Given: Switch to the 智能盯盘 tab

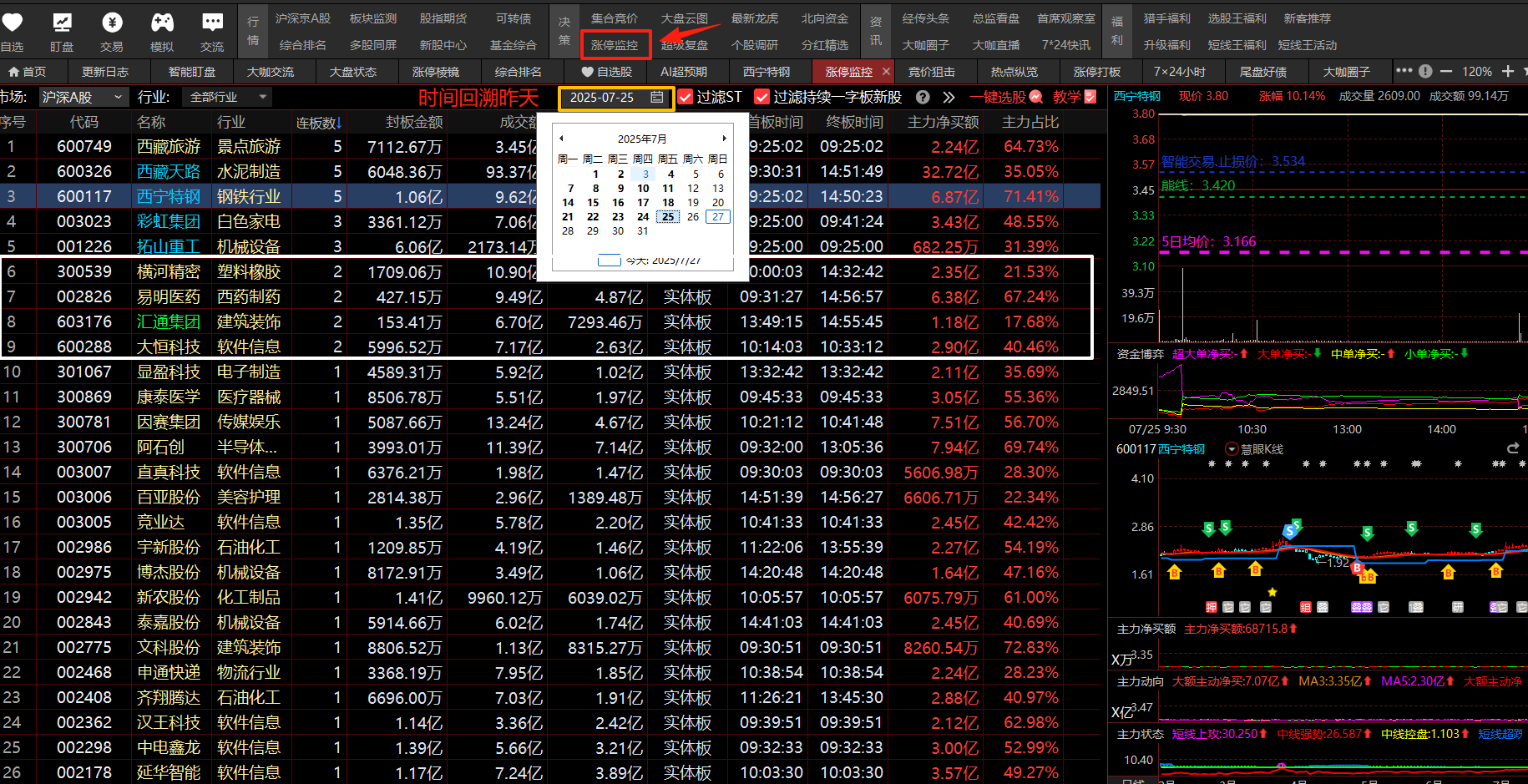Looking at the screenshot, I should click(192, 72).
